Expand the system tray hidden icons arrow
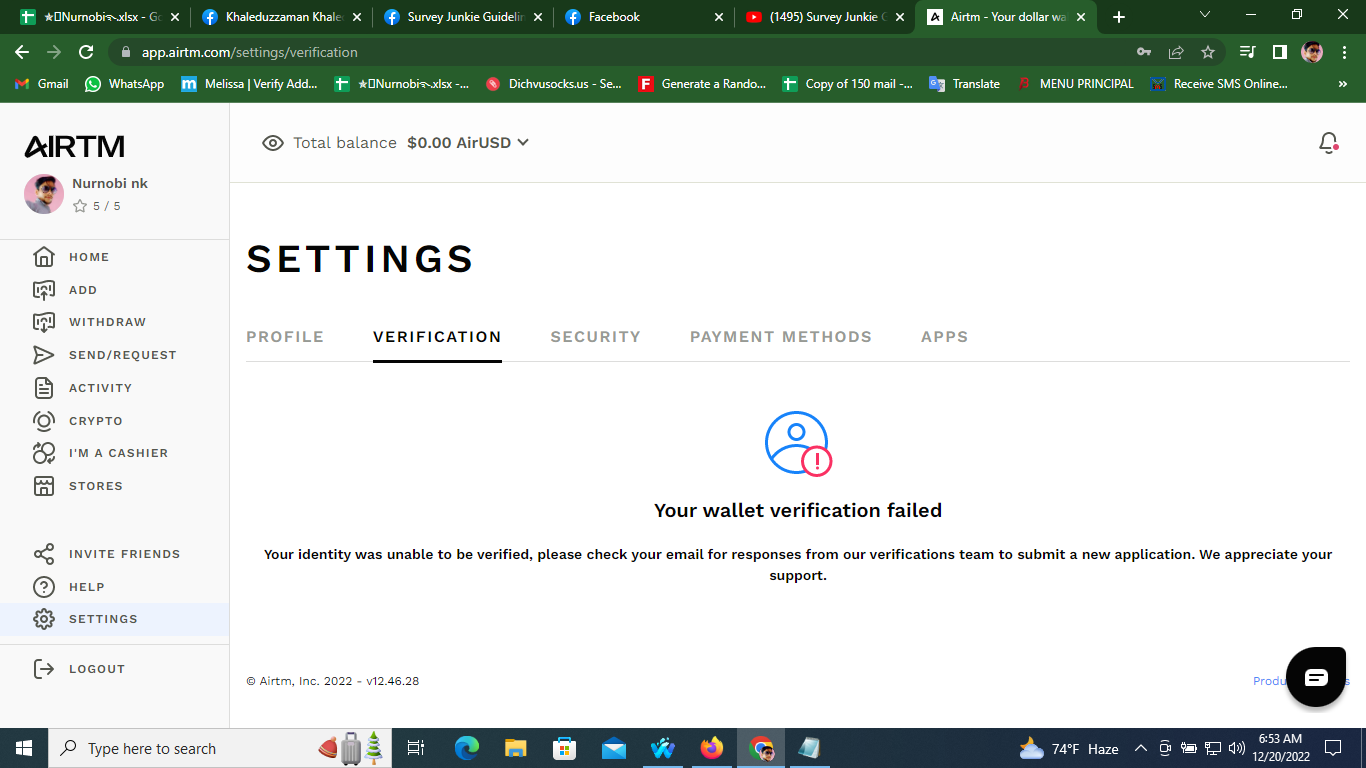 1140,748
